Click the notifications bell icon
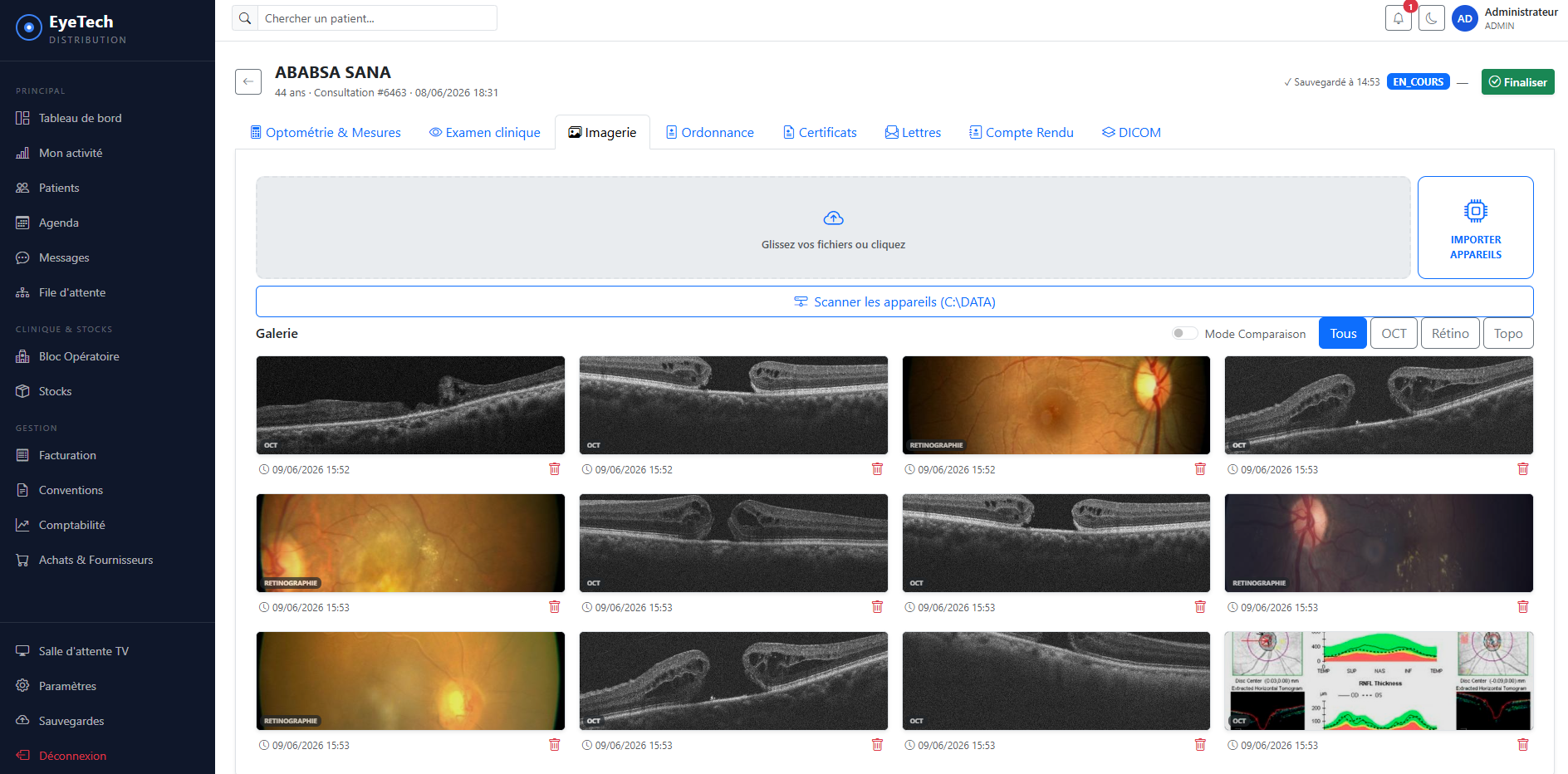This screenshot has width=1568, height=774. point(1399,18)
